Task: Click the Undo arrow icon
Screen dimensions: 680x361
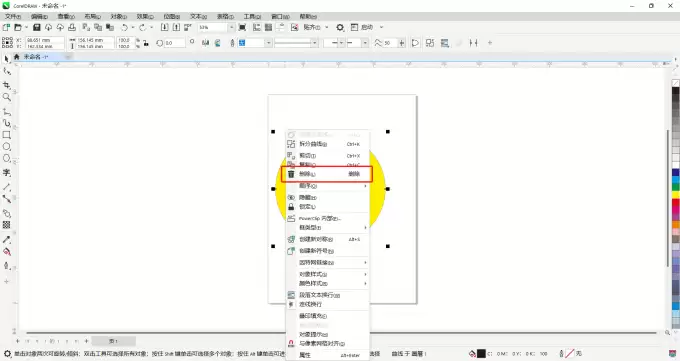Action: click(x=124, y=27)
